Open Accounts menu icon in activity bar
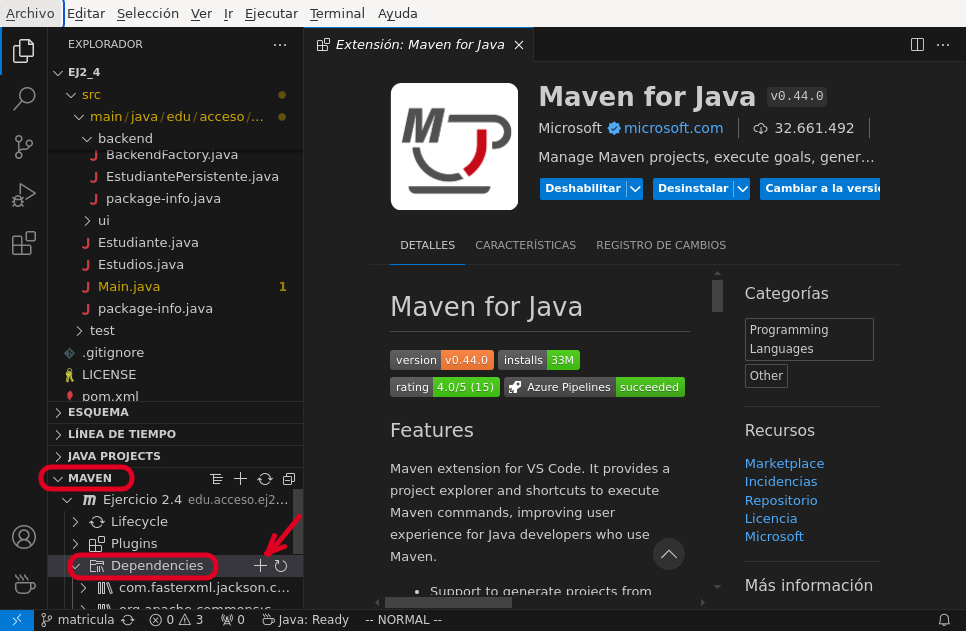 click(23, 537)
